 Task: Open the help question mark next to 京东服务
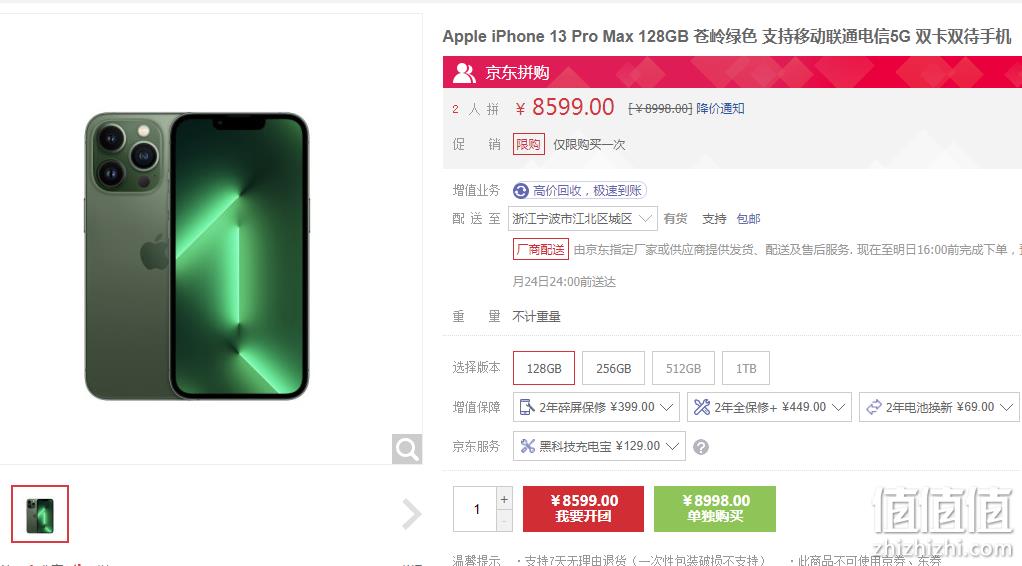point(701,447)
